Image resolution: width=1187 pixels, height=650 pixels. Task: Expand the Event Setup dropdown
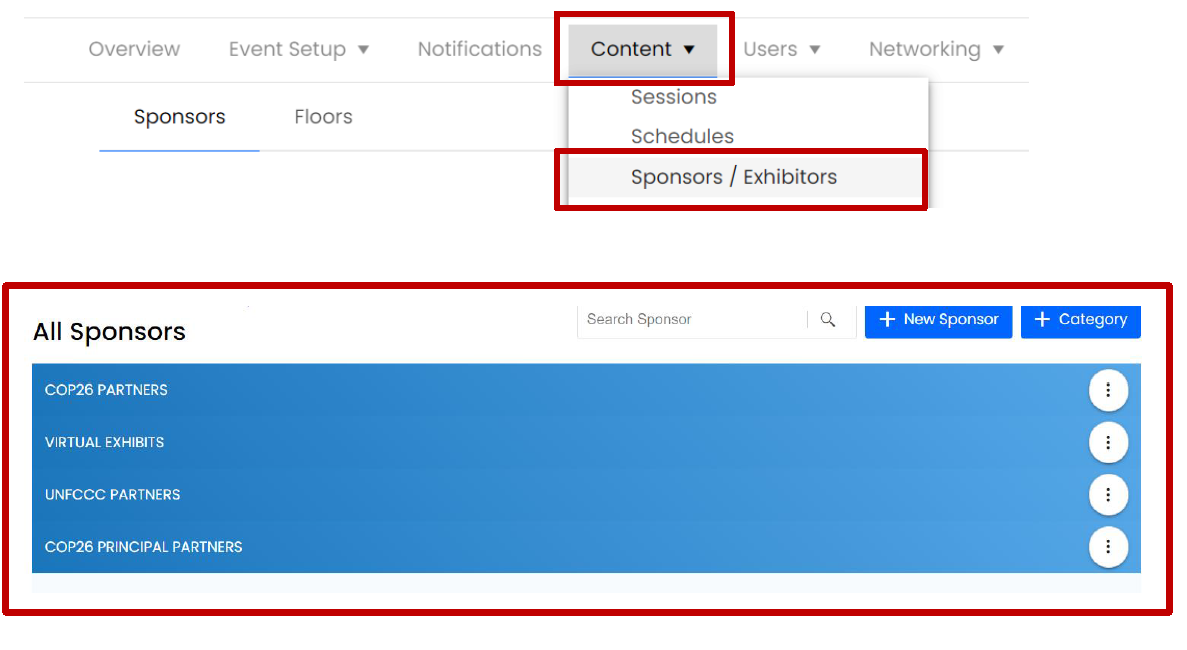(298, 49)
